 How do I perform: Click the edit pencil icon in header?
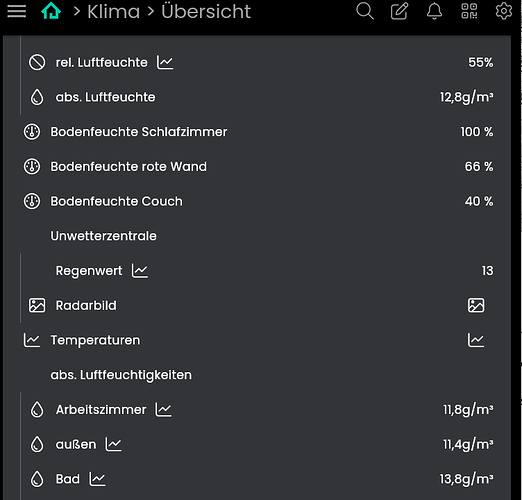pos(399,11)
